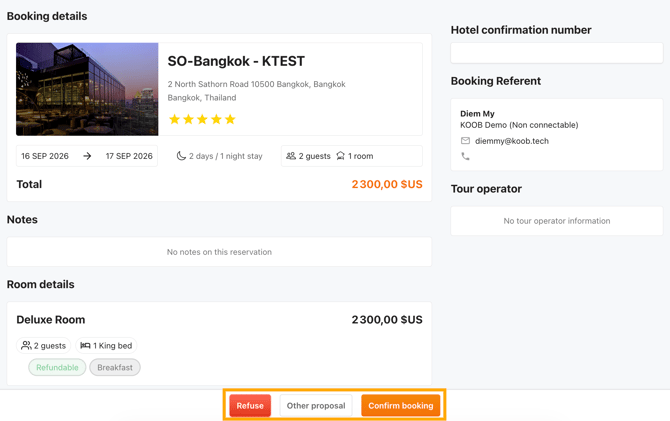Confirm the booking with the orange button

point(400,405)
